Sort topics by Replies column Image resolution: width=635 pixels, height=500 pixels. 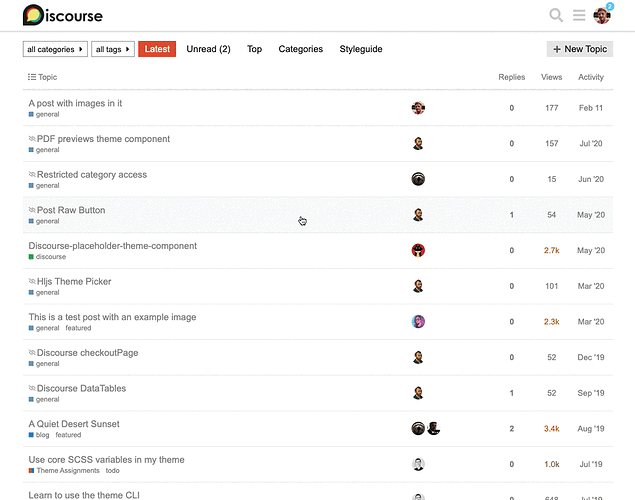tap(511, 77)
